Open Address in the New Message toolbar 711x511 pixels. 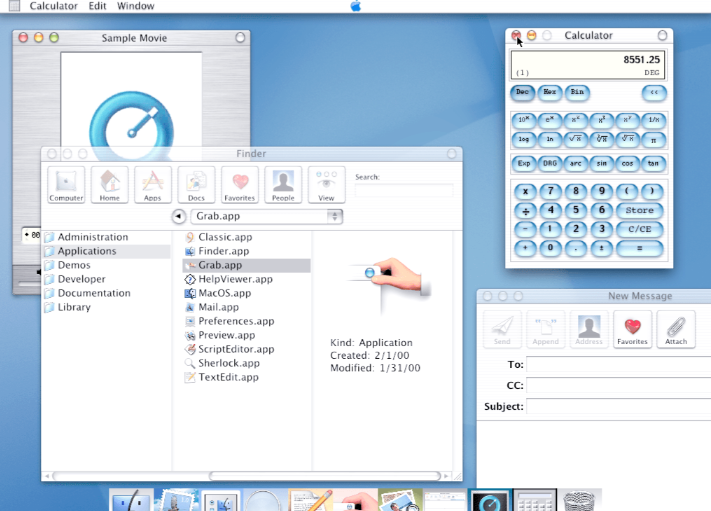pyautogui.click(x=589, y=329)
